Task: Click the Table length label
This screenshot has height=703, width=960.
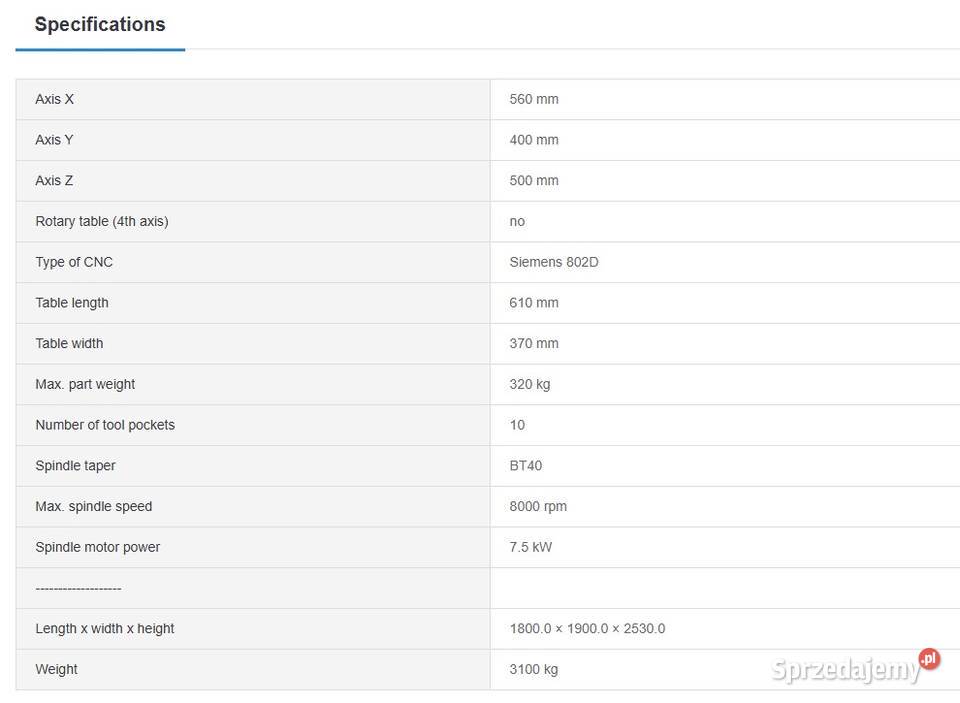Action: point(72,303)
